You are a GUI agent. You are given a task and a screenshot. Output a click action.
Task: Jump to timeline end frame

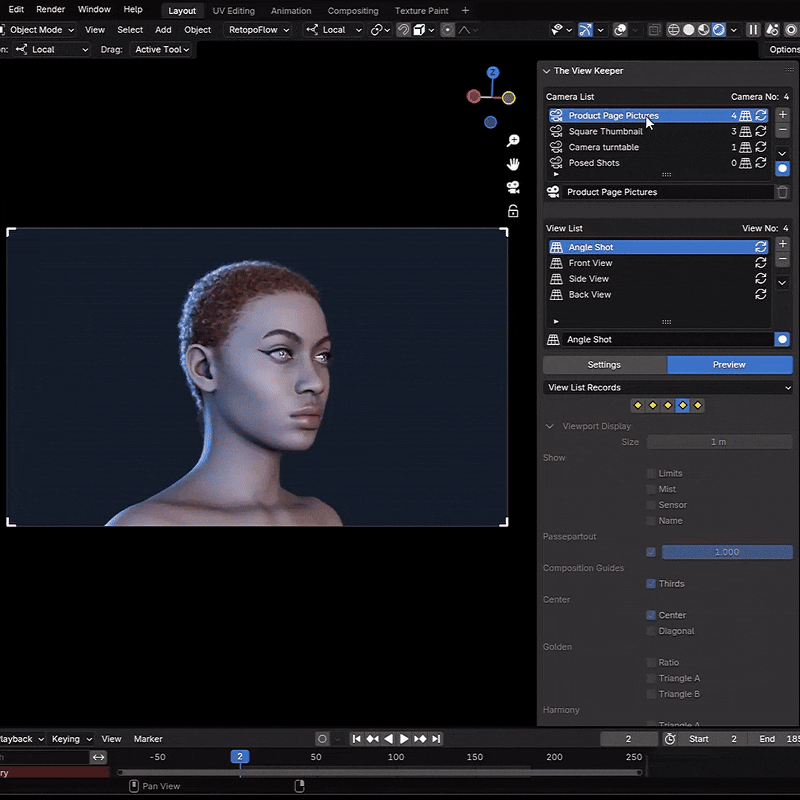(436, 739)
